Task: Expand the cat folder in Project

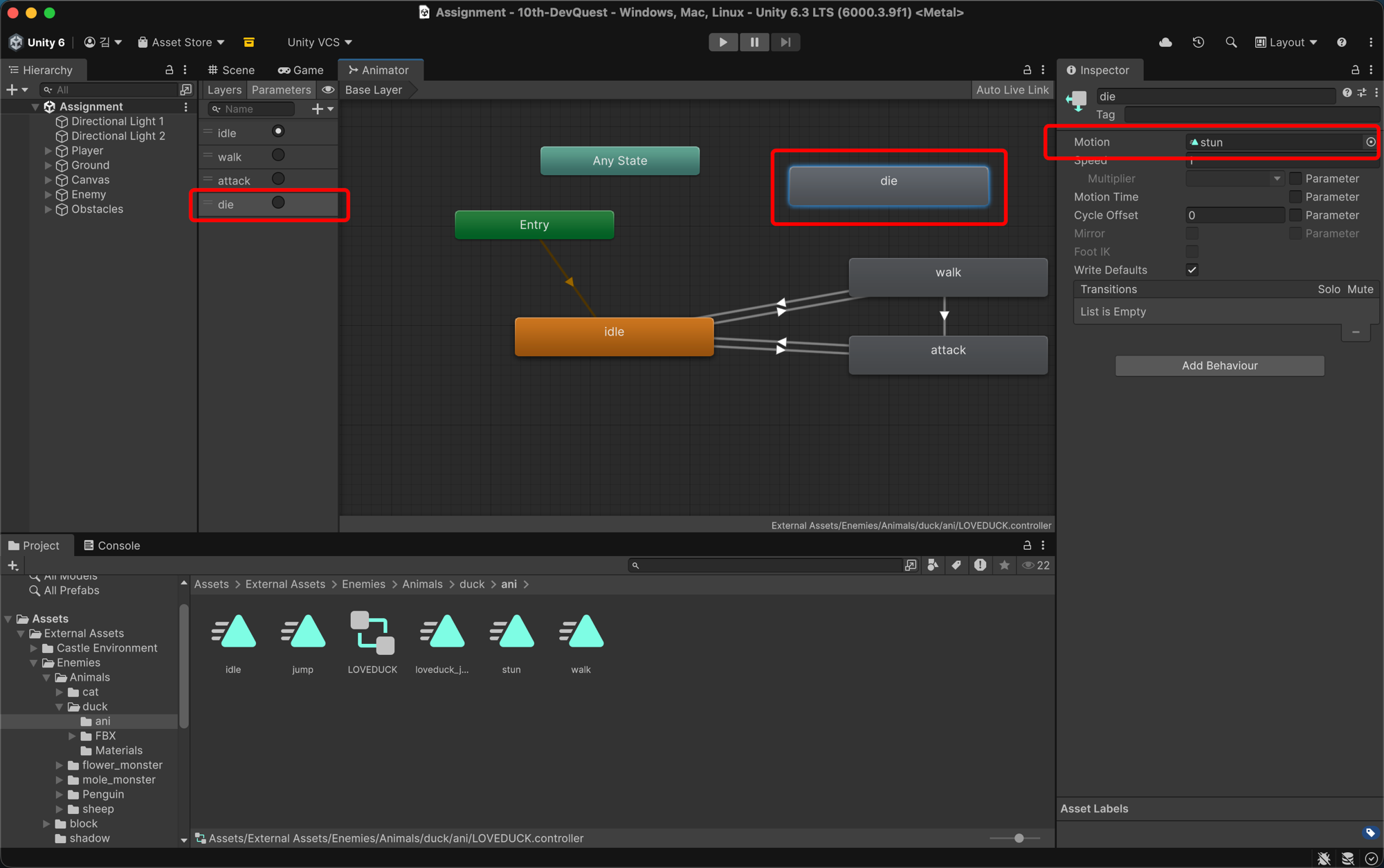Action: click(60, 692)
